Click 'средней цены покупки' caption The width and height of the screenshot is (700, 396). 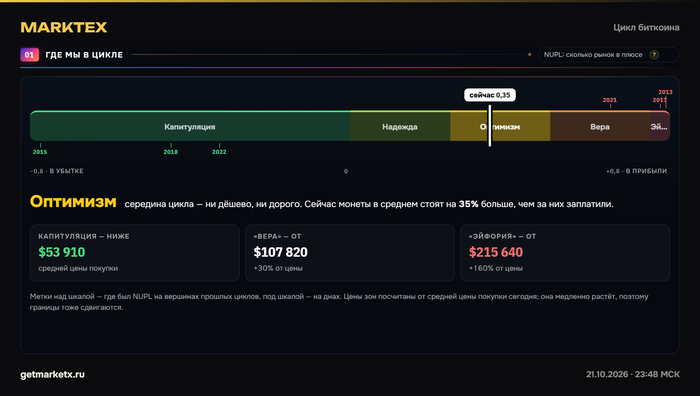pos(78,268)
